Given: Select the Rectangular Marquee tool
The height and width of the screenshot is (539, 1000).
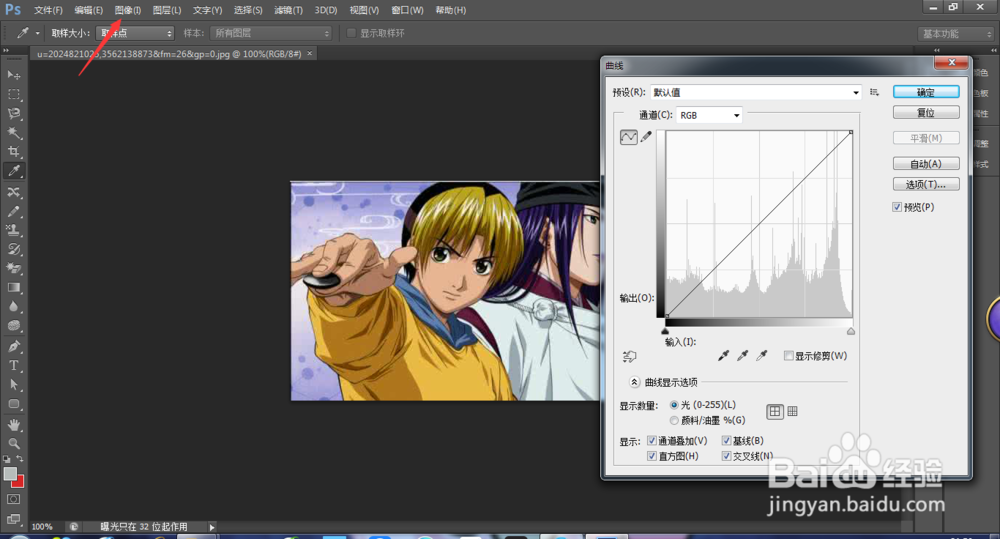Looking at the screenshot, I should [13, 94].
